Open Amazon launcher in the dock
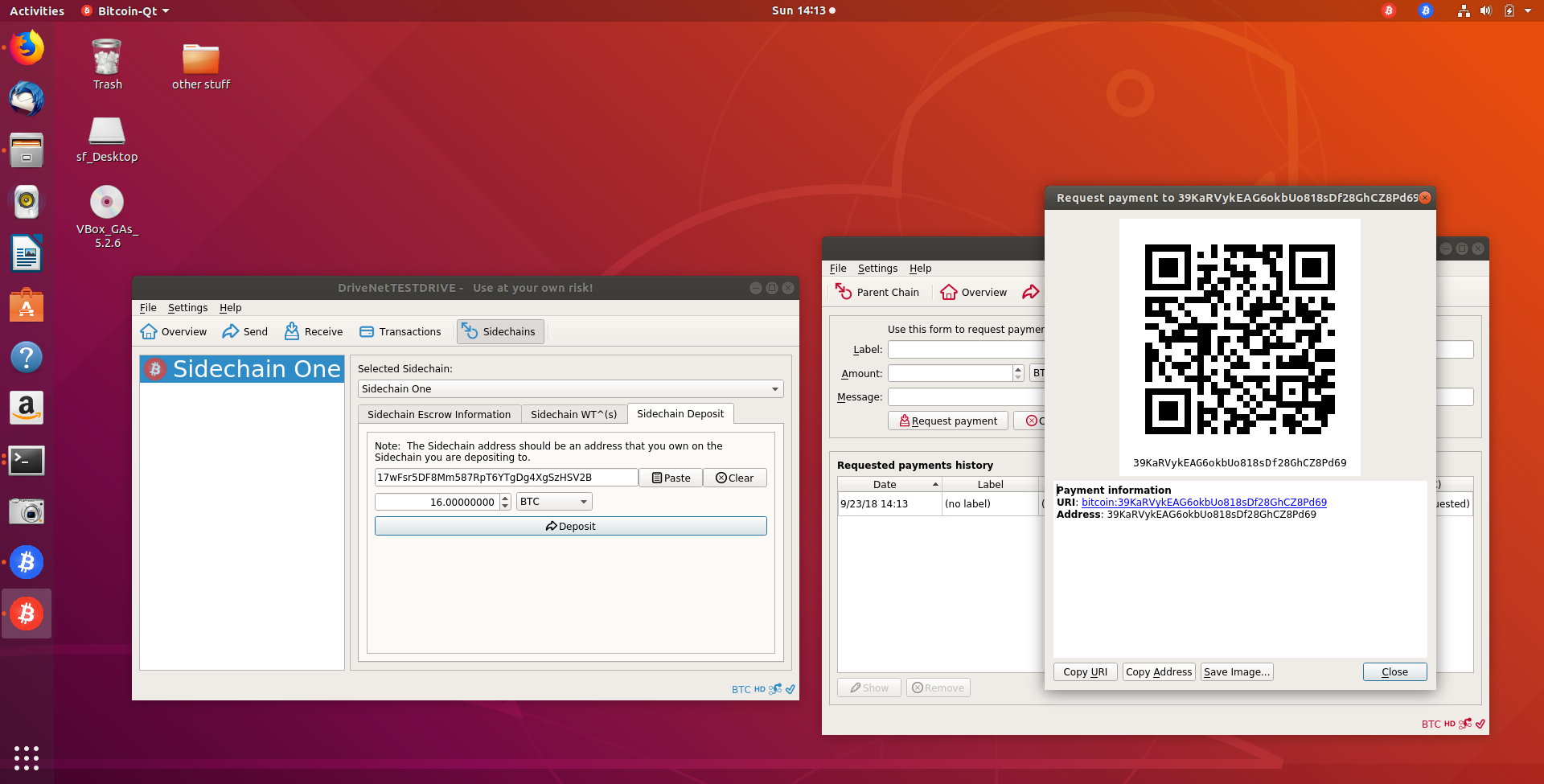The height and width of the screenshot is (784, 1544). (x=27, y=408)
